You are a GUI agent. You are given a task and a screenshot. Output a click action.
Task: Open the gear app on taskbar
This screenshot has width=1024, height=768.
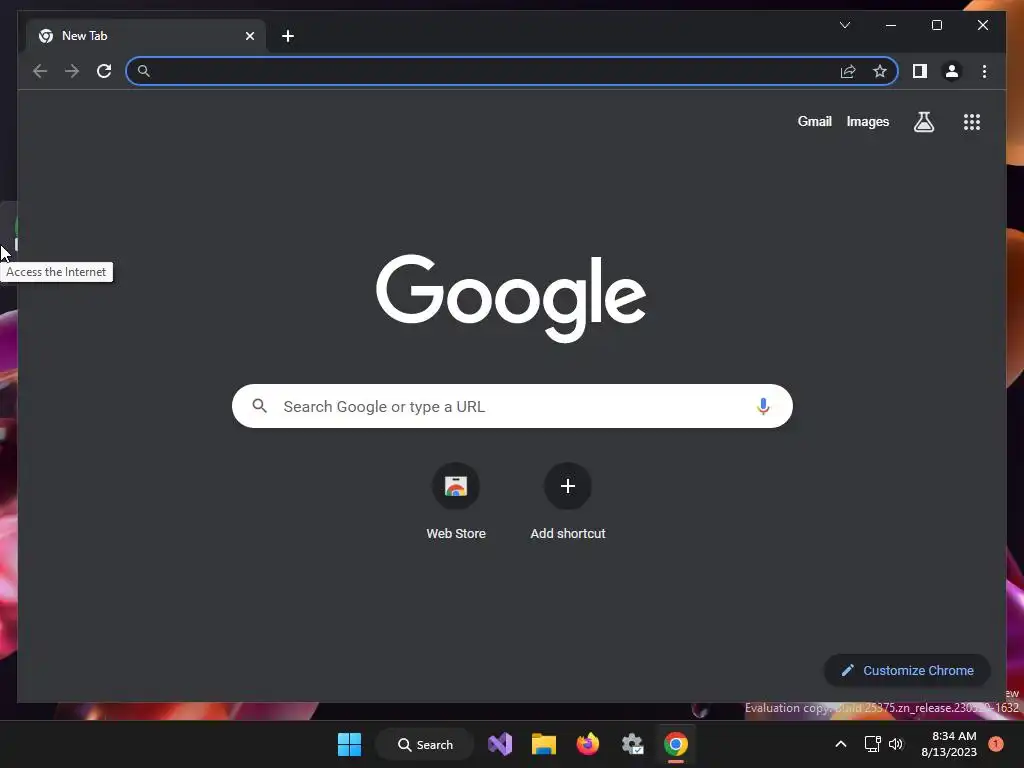tap(632, 744)
